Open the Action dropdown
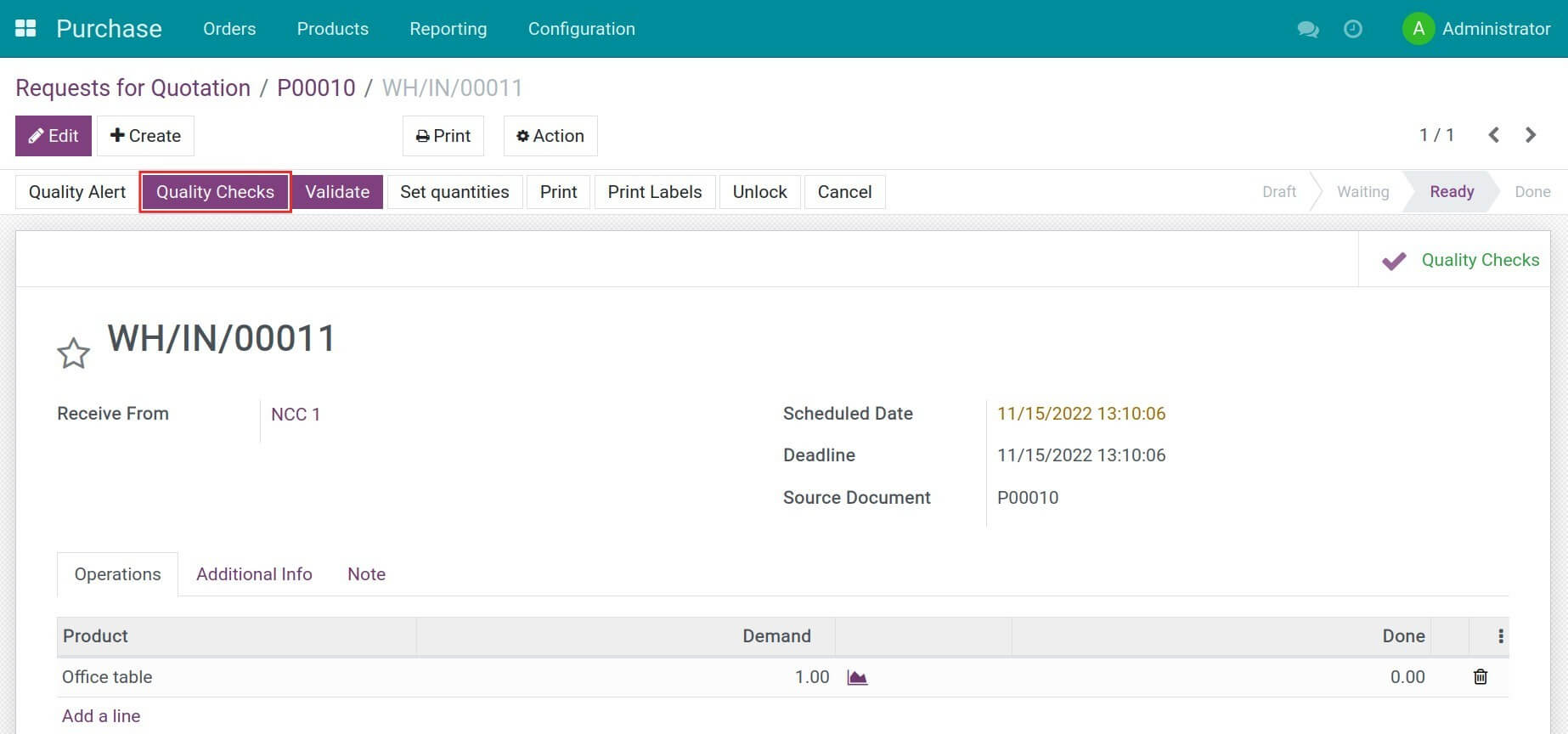This screenshot has width=1568, height=734. (550, 136)
